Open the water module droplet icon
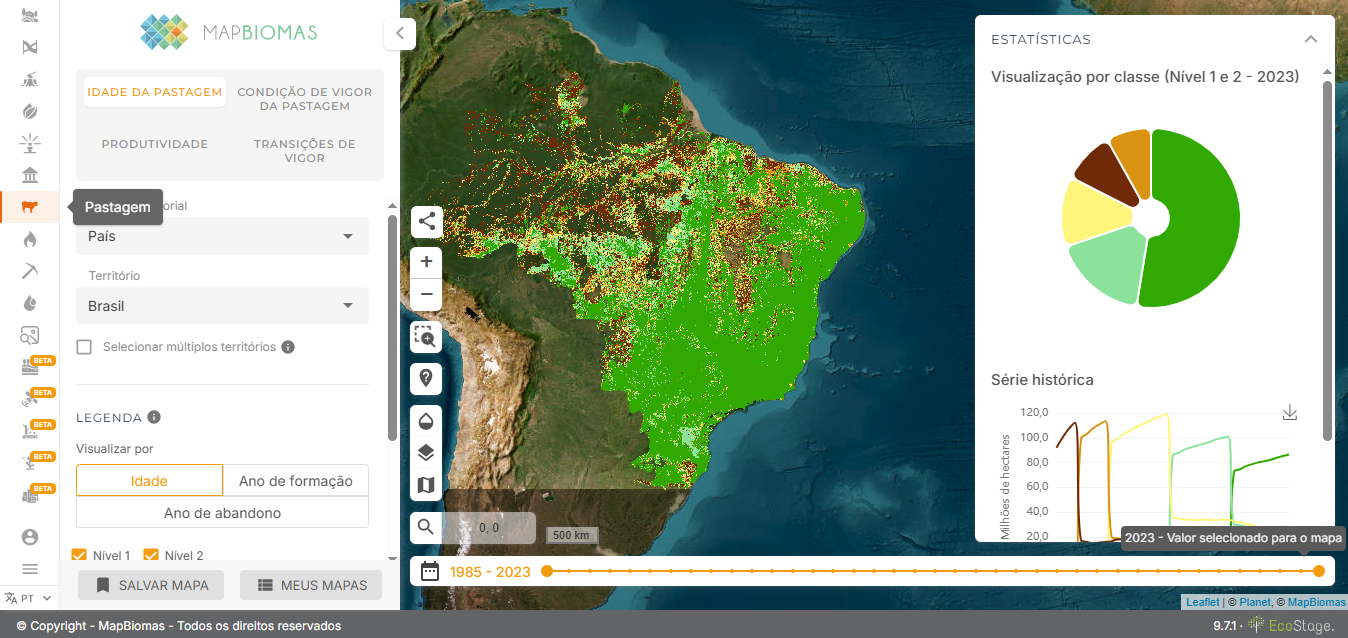This screenshot has height=638, width=1348. pos(30,303)
